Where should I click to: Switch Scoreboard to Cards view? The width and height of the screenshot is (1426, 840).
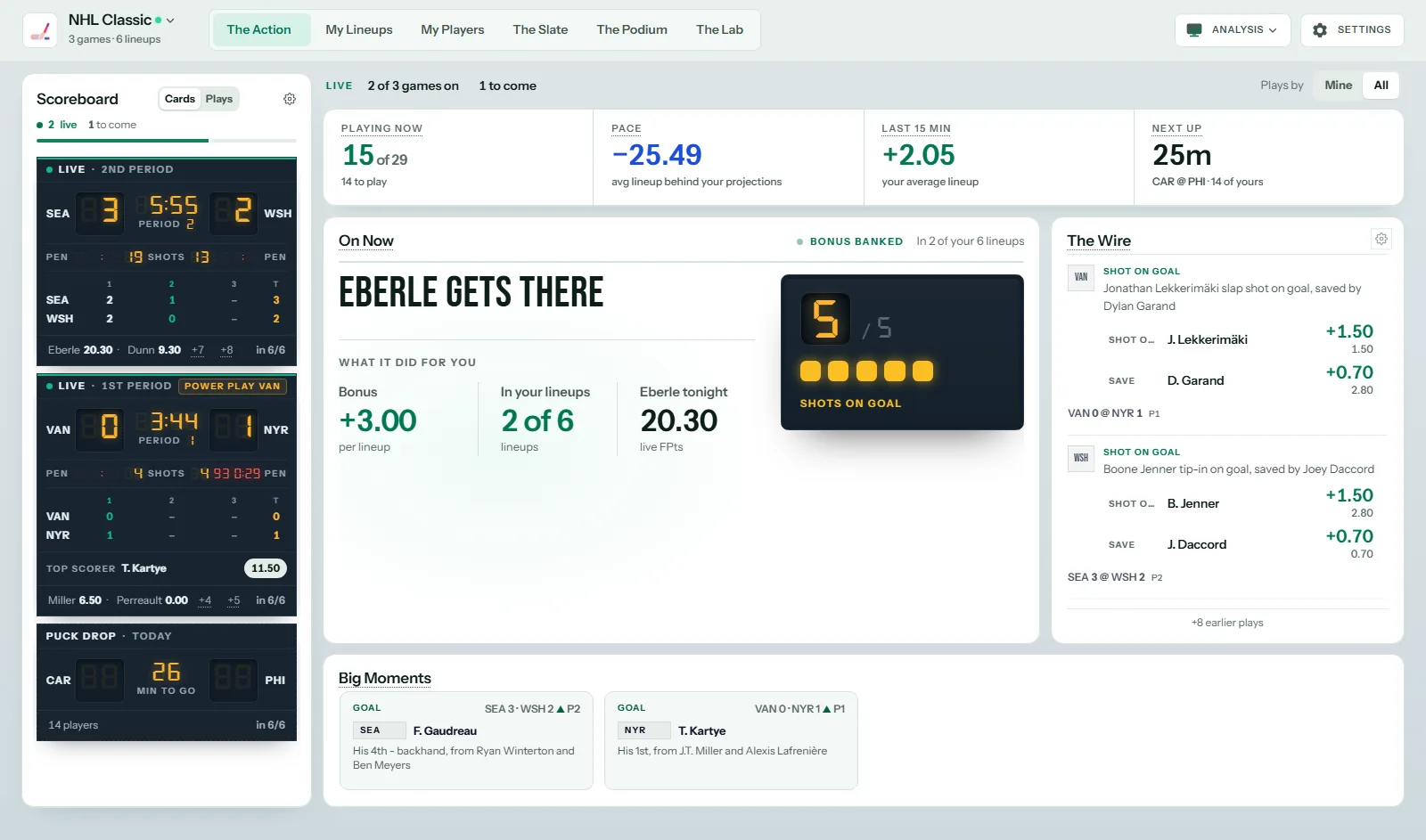[180, 99]
